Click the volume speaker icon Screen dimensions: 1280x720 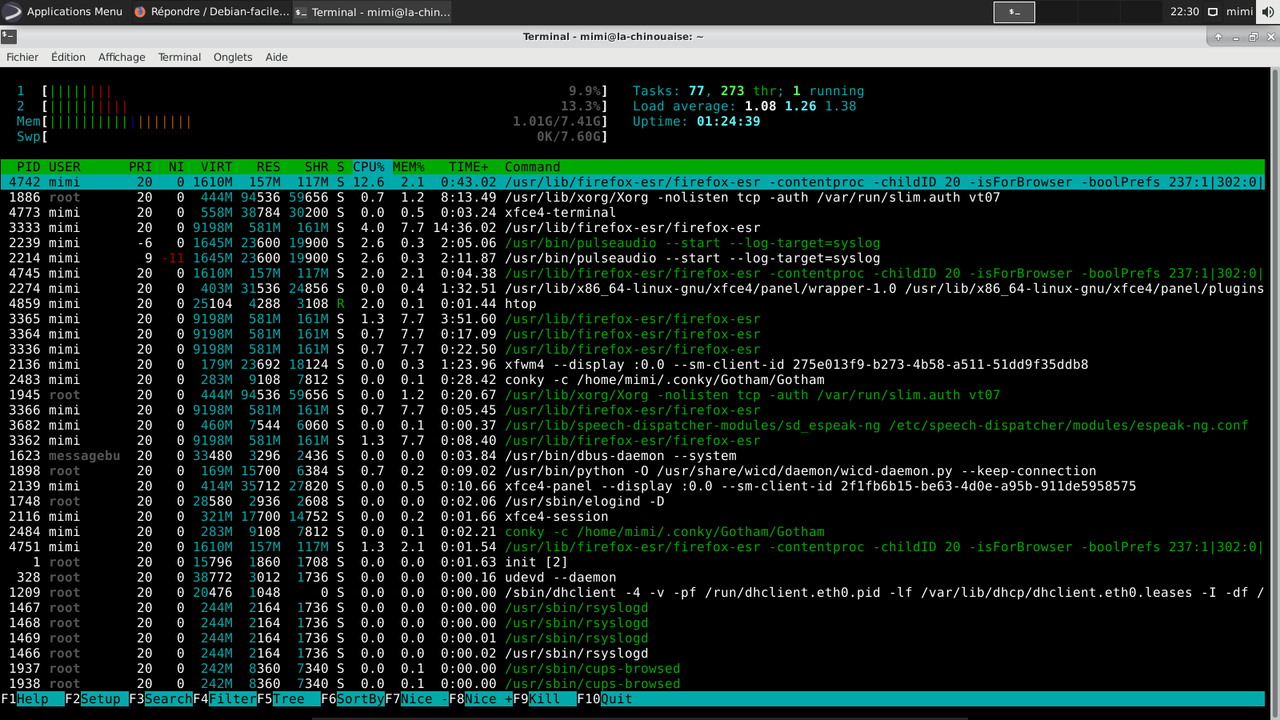pos(1268,12)
